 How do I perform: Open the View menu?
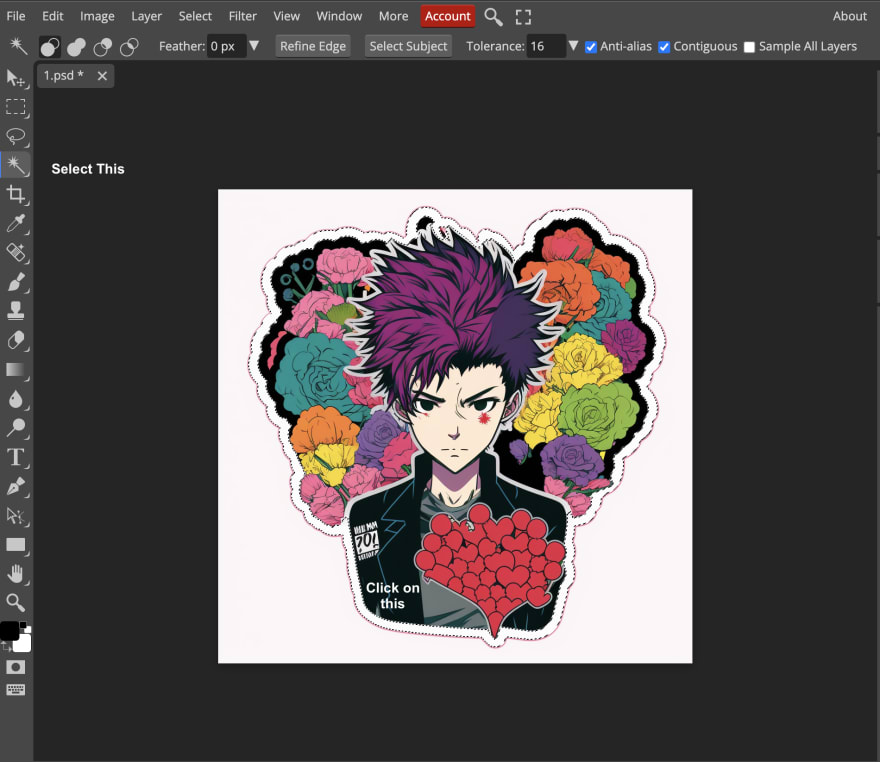[x=286, y=16]
